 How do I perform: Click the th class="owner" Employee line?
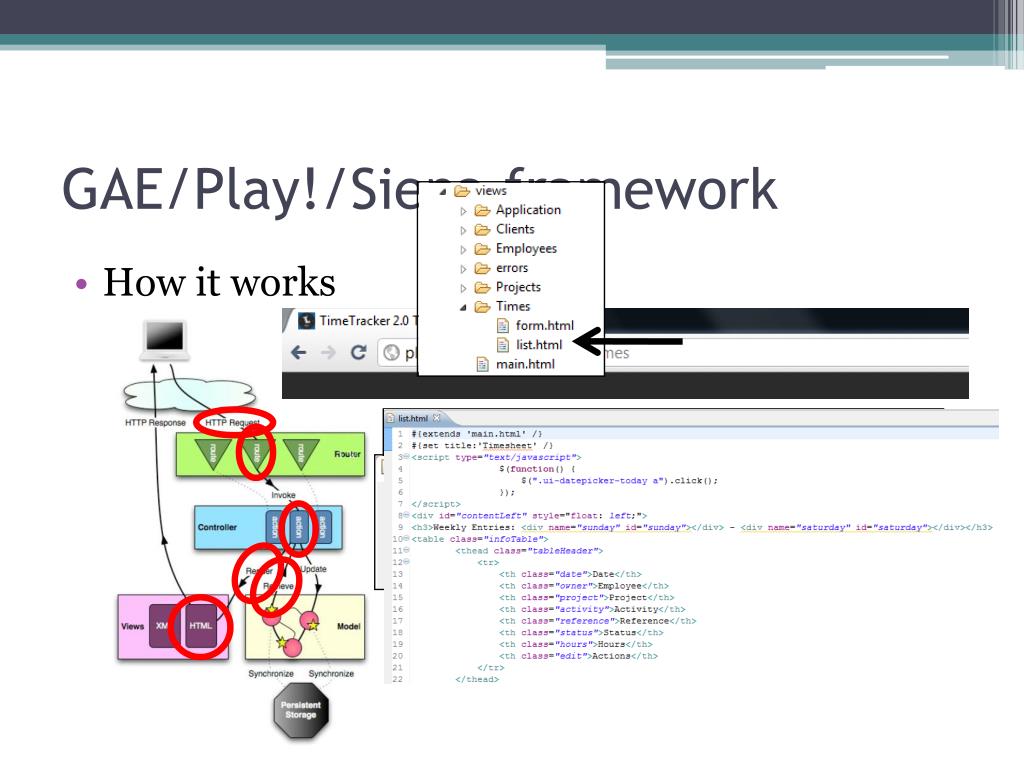(x=584, y=586)
